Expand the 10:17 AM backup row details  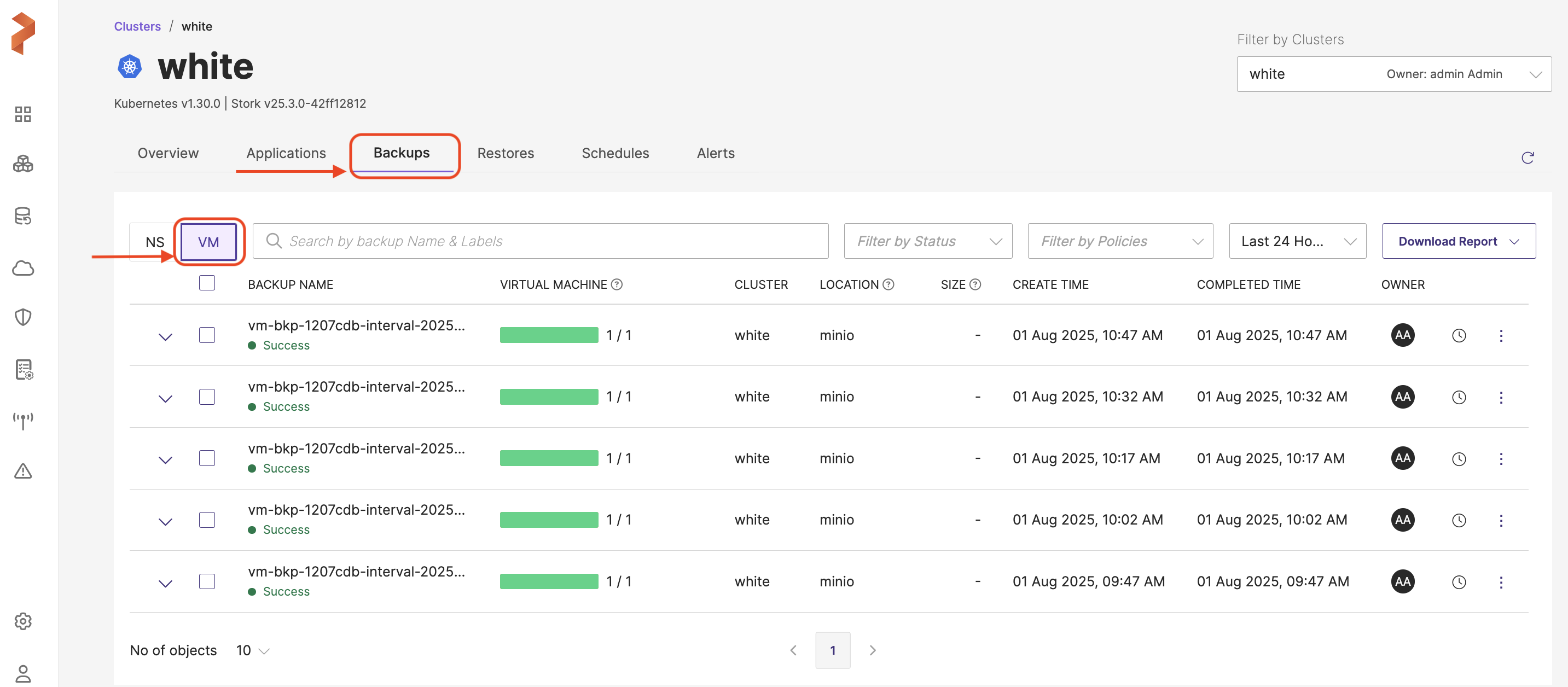click(x=165, y=459)
